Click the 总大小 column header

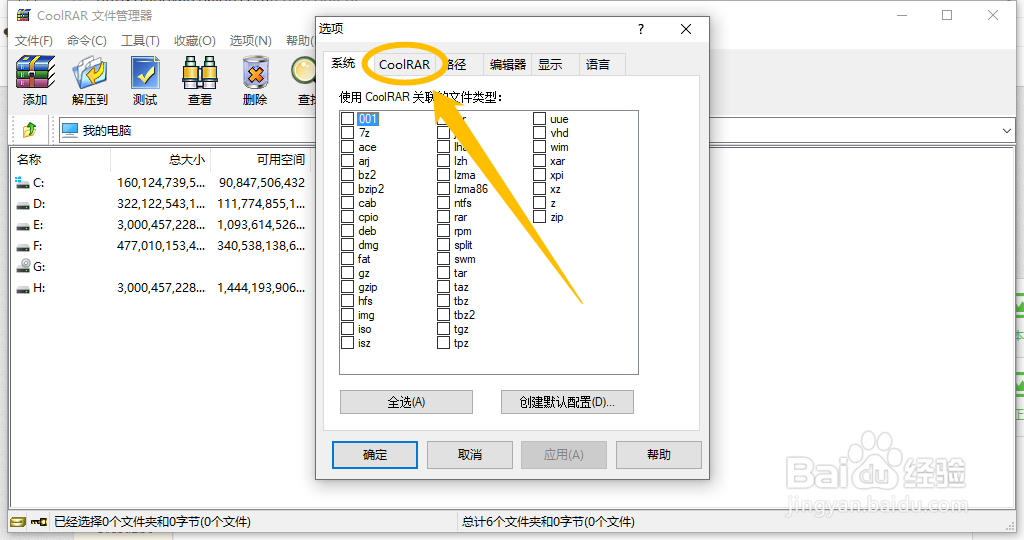(x=161, y=159)
